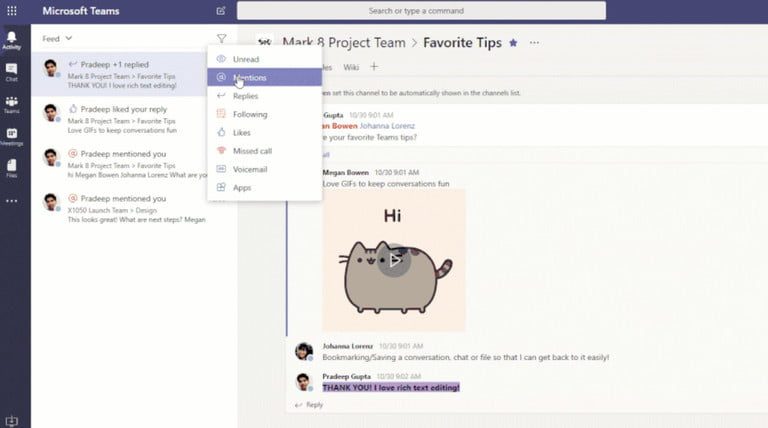The height and width of the screenshot is (428, 768).
Task: Favorite the channel with star icon
Action: point(513,43)
